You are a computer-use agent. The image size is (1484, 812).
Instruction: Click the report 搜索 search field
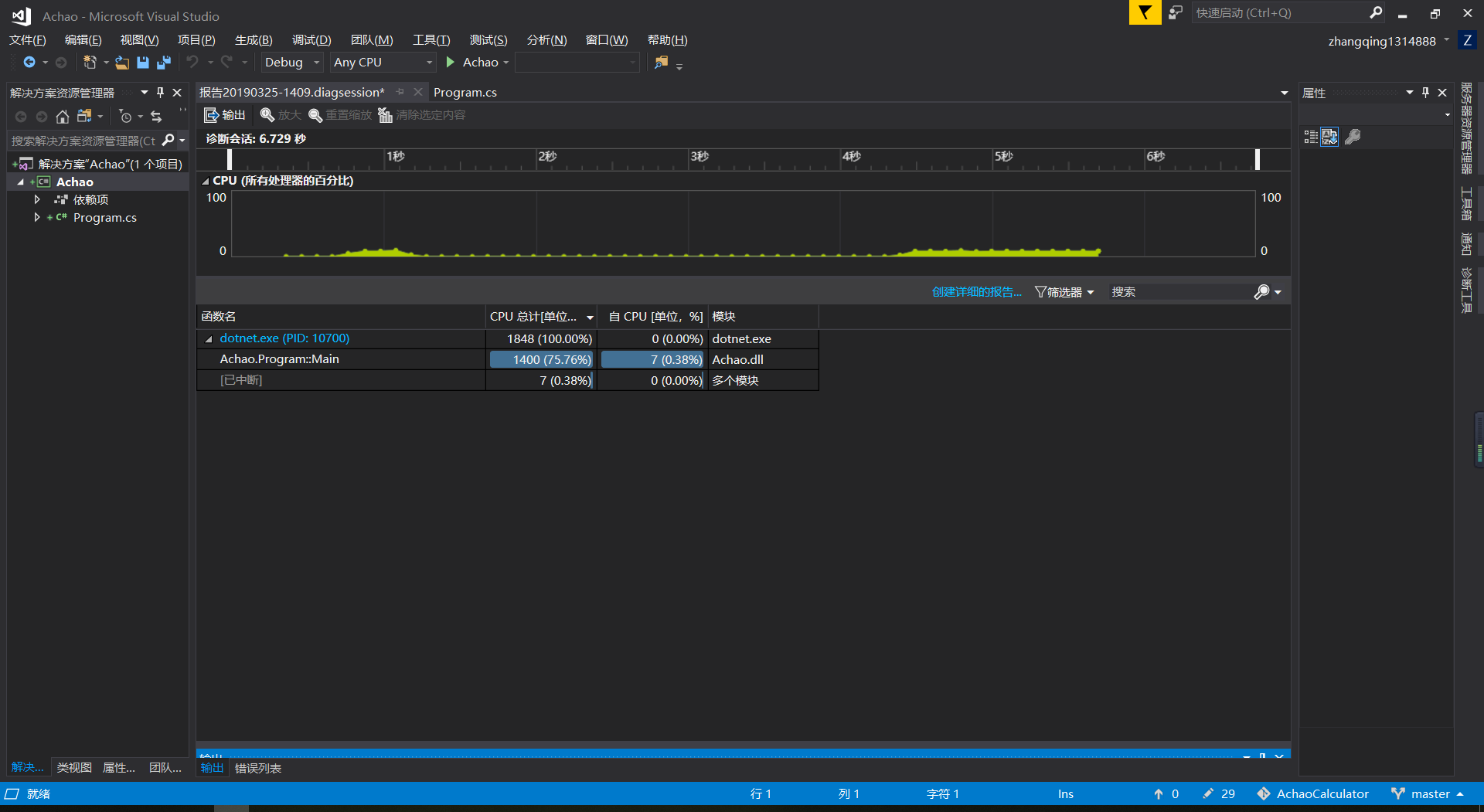(x=1179, y=292)
